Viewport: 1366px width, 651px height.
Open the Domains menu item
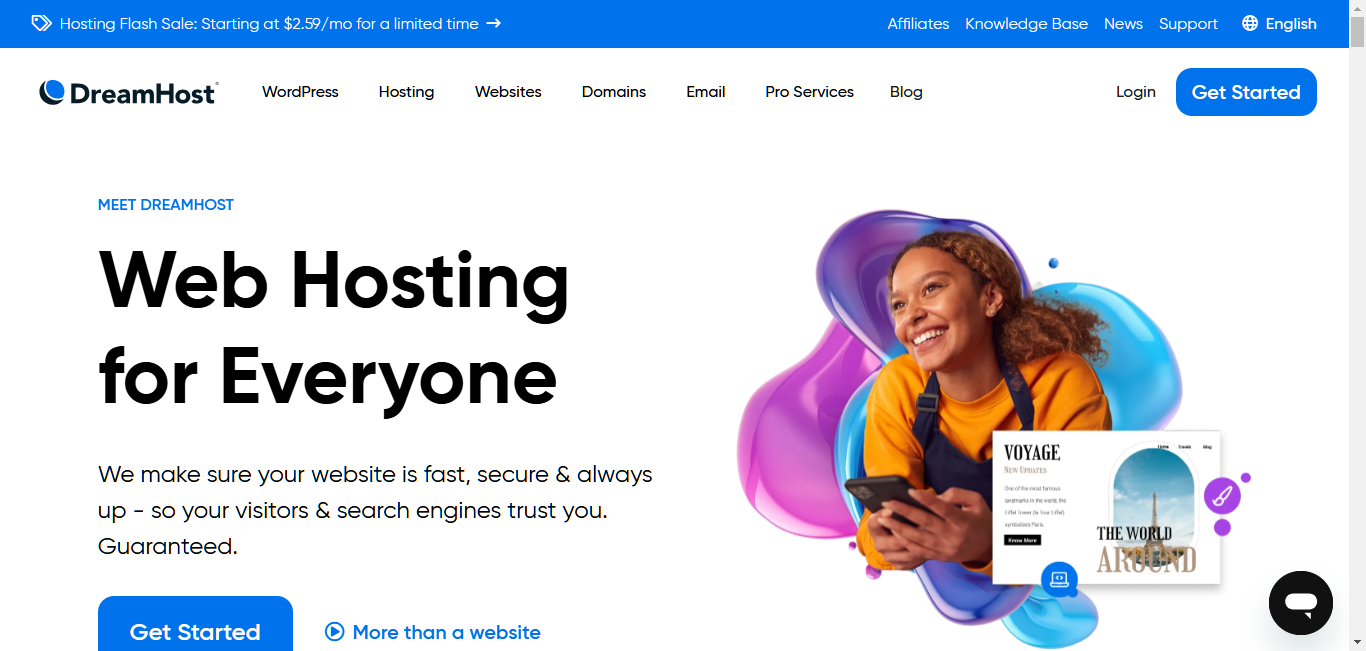pos(614,92)
